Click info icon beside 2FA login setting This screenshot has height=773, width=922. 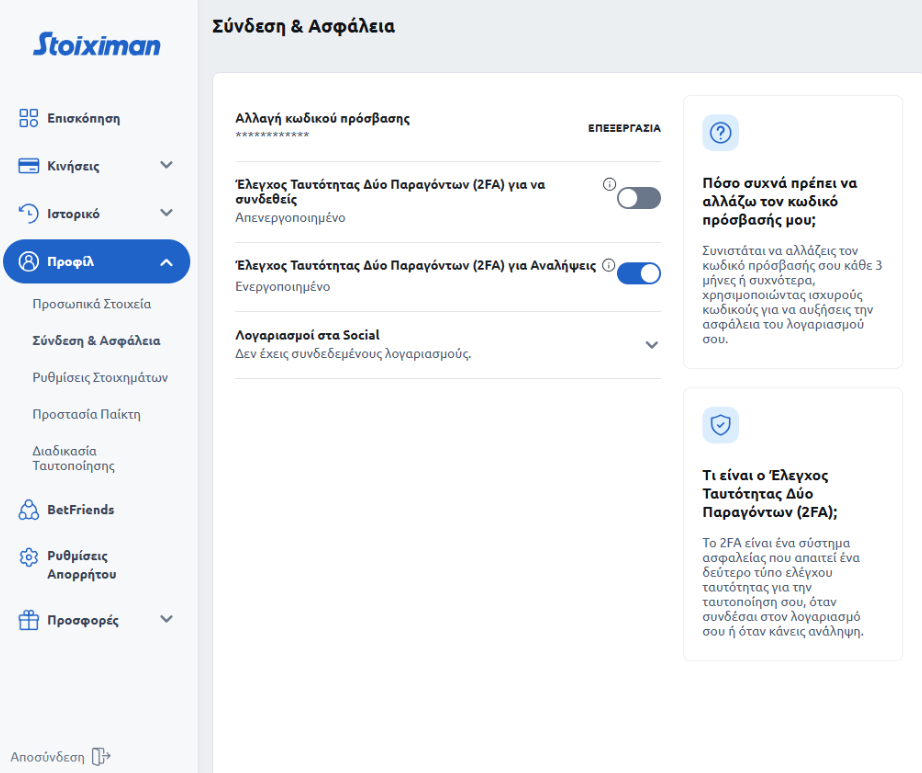609,184
